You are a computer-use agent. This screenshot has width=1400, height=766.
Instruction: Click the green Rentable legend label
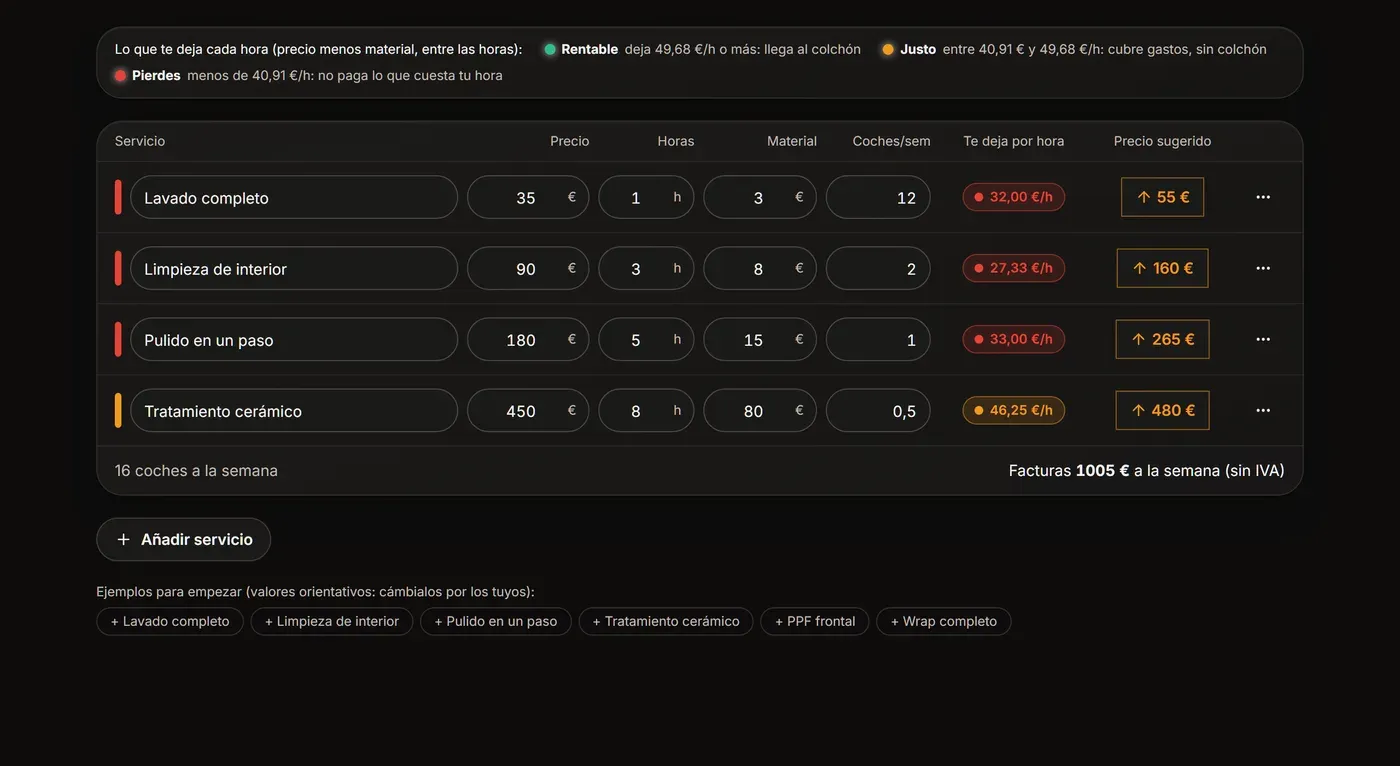pyautogui.click(x=589, y=49)
